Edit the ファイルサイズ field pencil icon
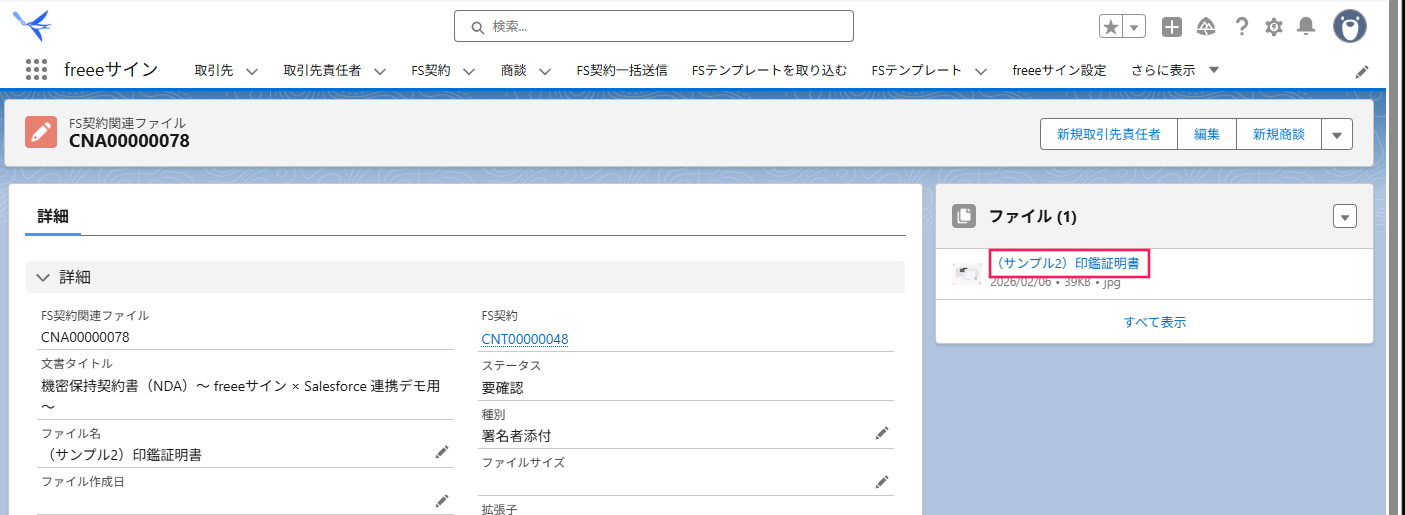This screenshot has width=1405, height=515. tap(882, 482)
